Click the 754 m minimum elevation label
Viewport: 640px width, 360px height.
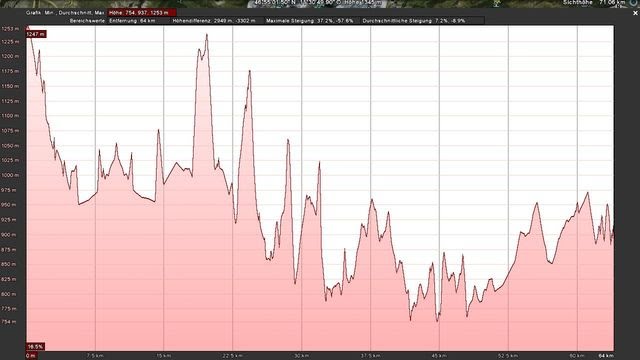(x=9, y=322)
